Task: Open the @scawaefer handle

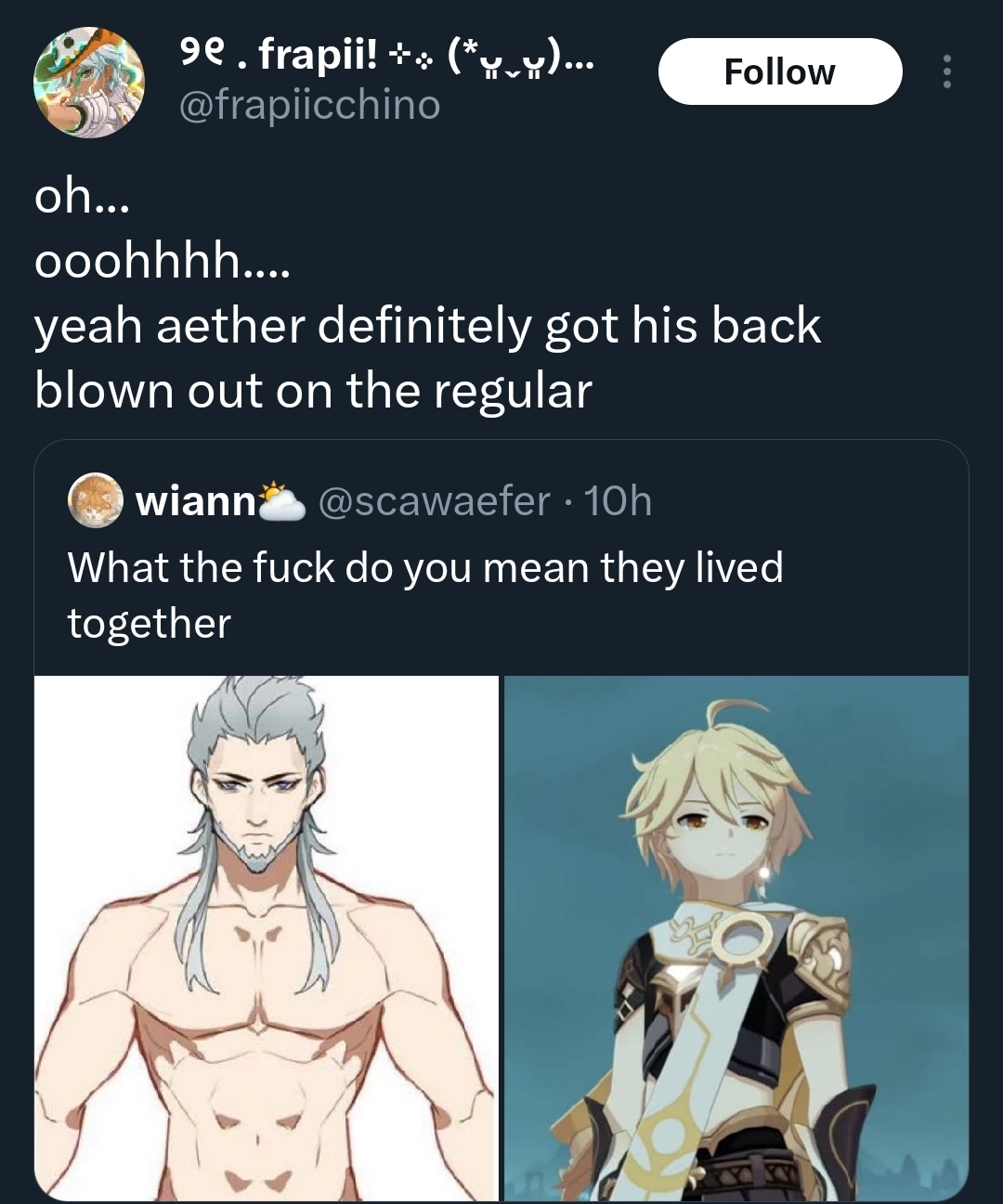Action: click(x=435, y=501)
